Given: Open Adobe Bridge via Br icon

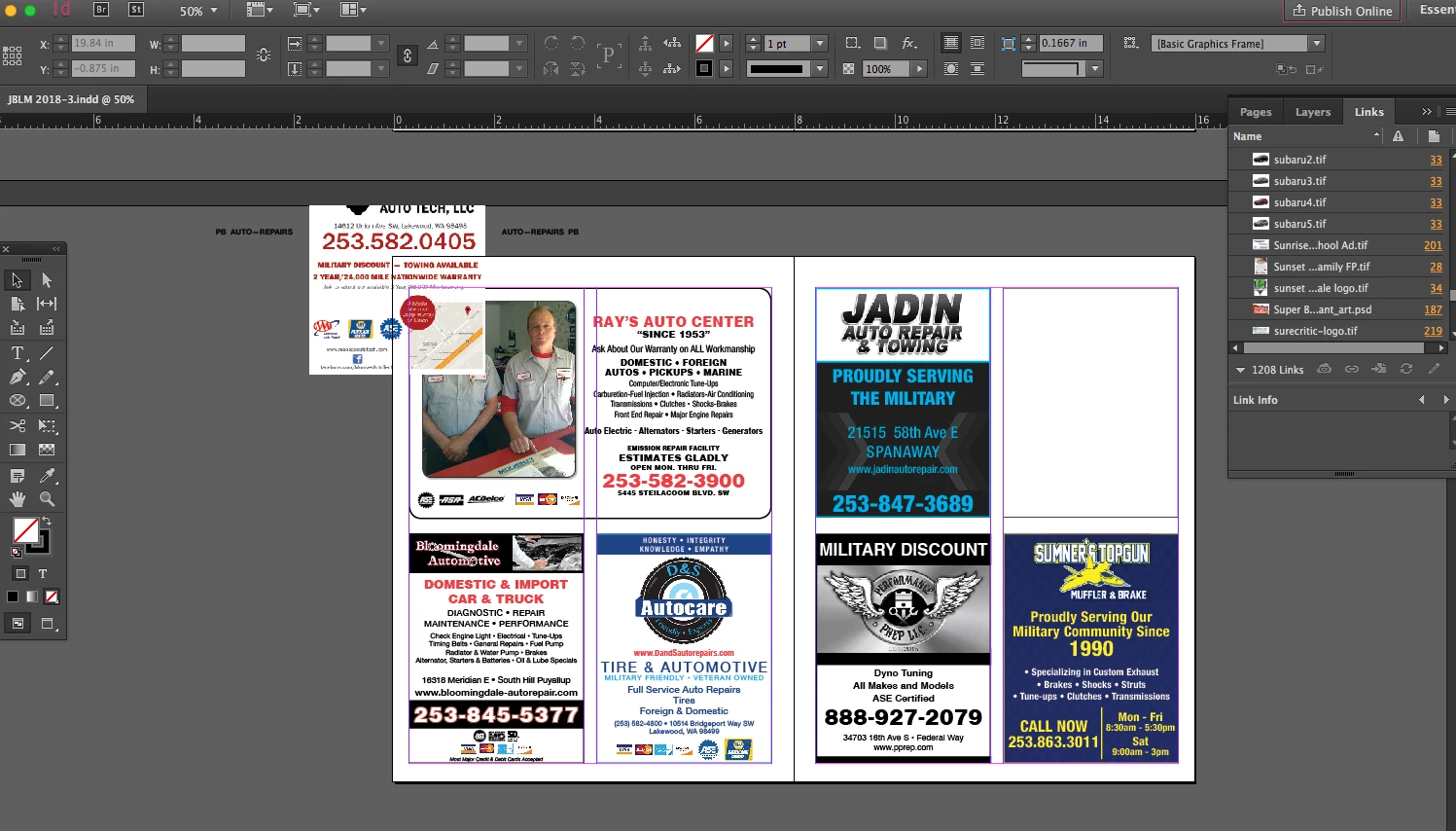Looking at the screenshot, I should (x=101, y=10).
